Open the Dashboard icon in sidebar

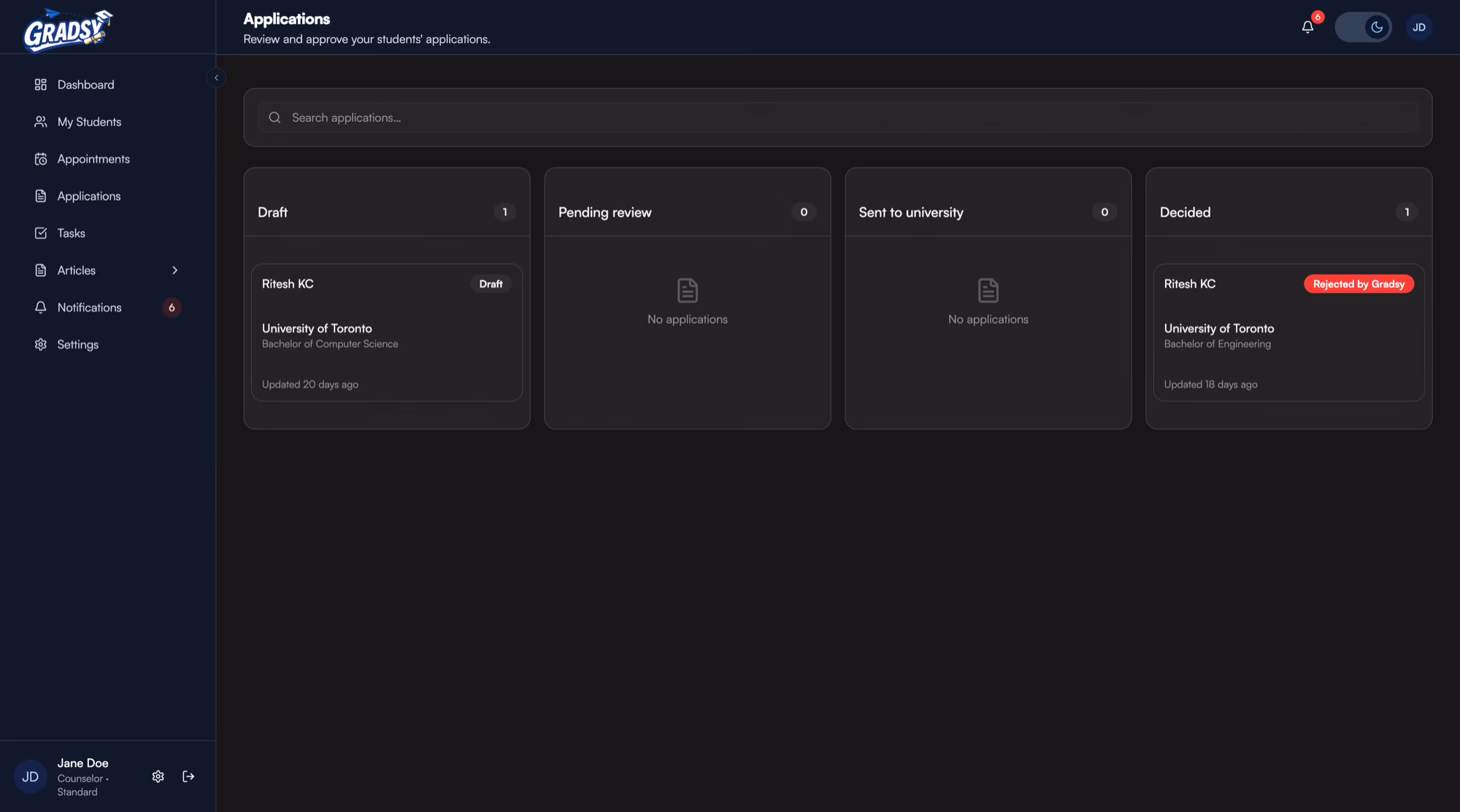pyautogui.click(x=41, y=85)
